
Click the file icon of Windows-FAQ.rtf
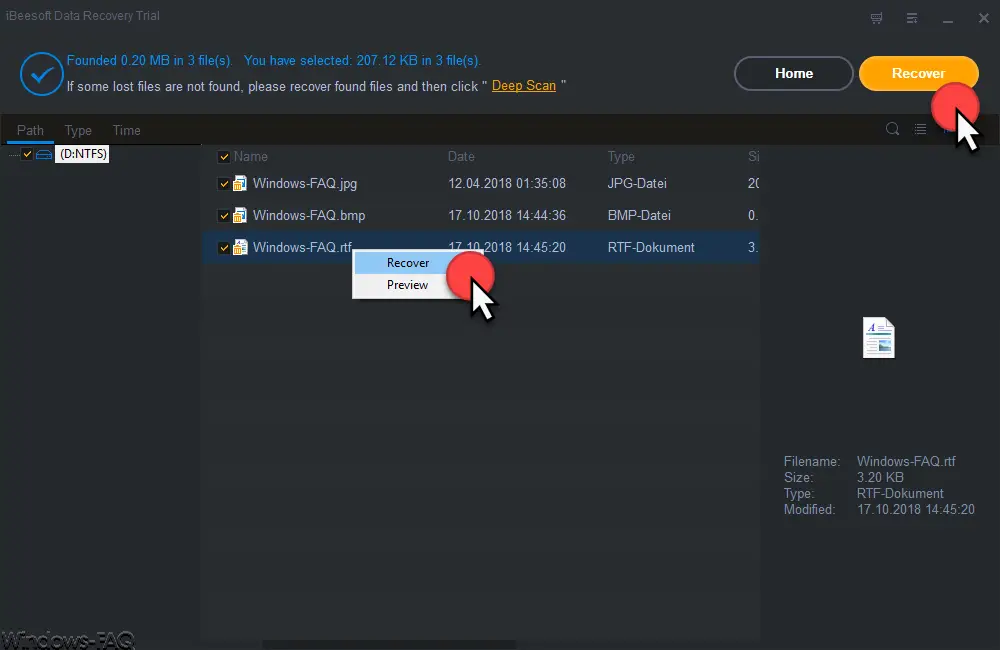(x=240, y=247)
